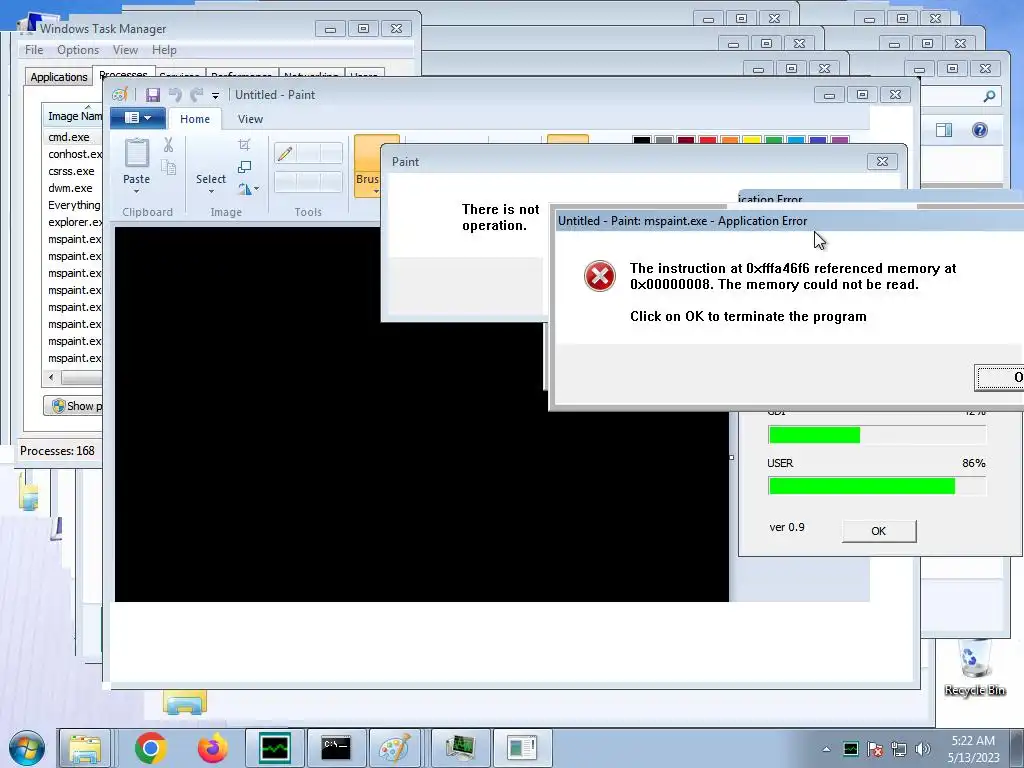Open the View menu in Task Manager

click(x=125, y=50)
